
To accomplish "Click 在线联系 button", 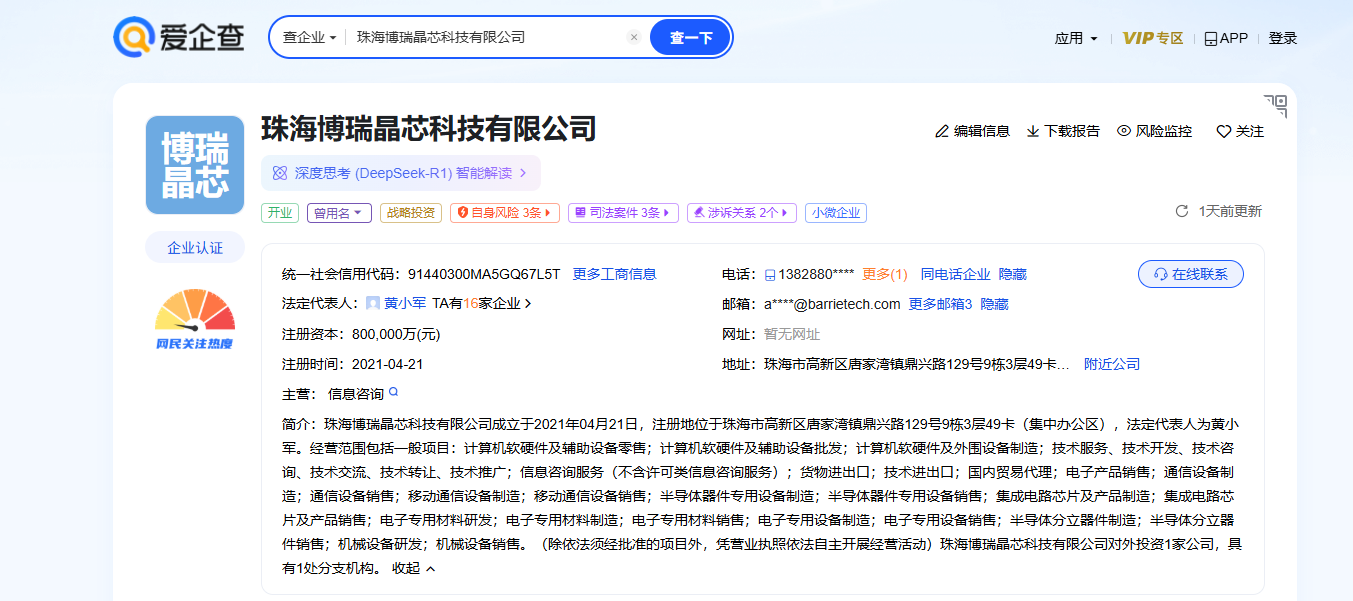I will (1190, 274).
